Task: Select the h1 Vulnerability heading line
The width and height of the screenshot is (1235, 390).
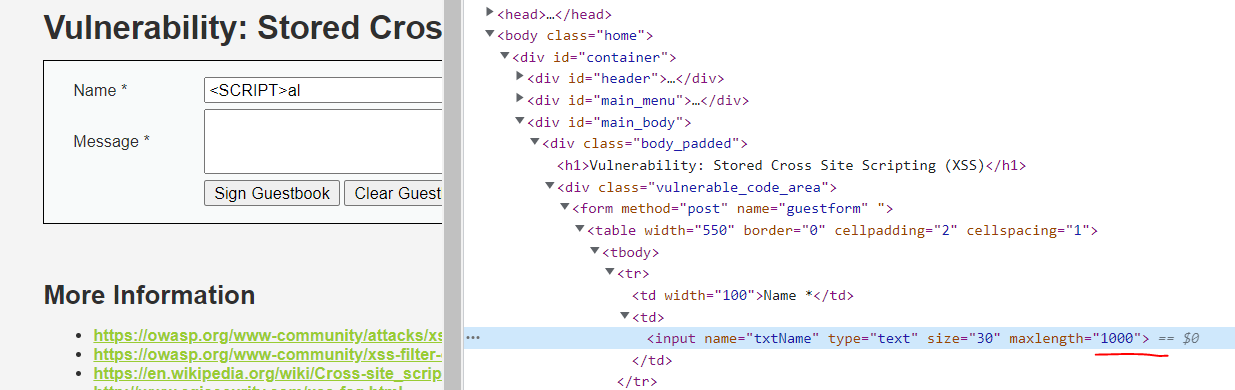Action: click(792, 165)
